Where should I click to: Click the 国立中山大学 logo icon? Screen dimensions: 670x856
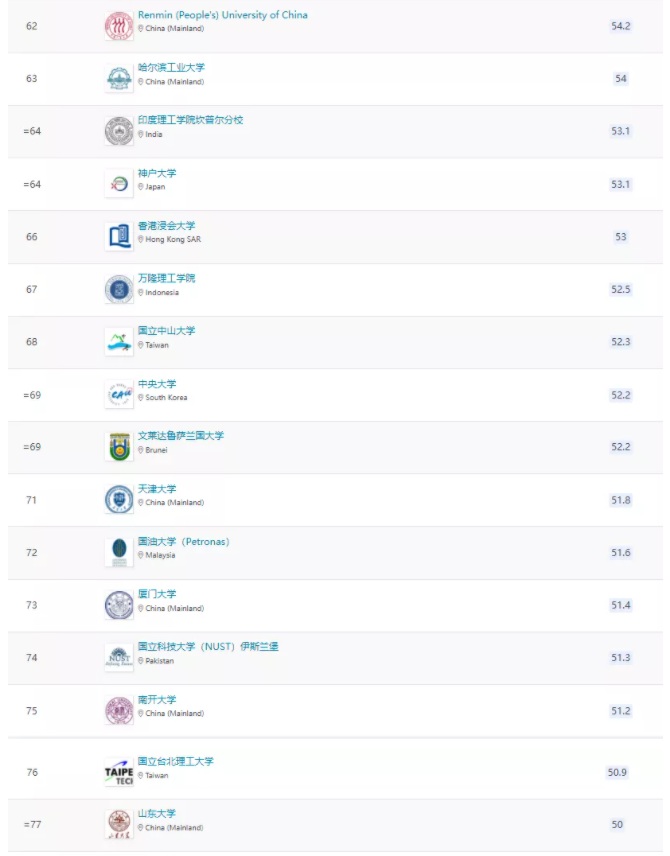tap(119, 342)
